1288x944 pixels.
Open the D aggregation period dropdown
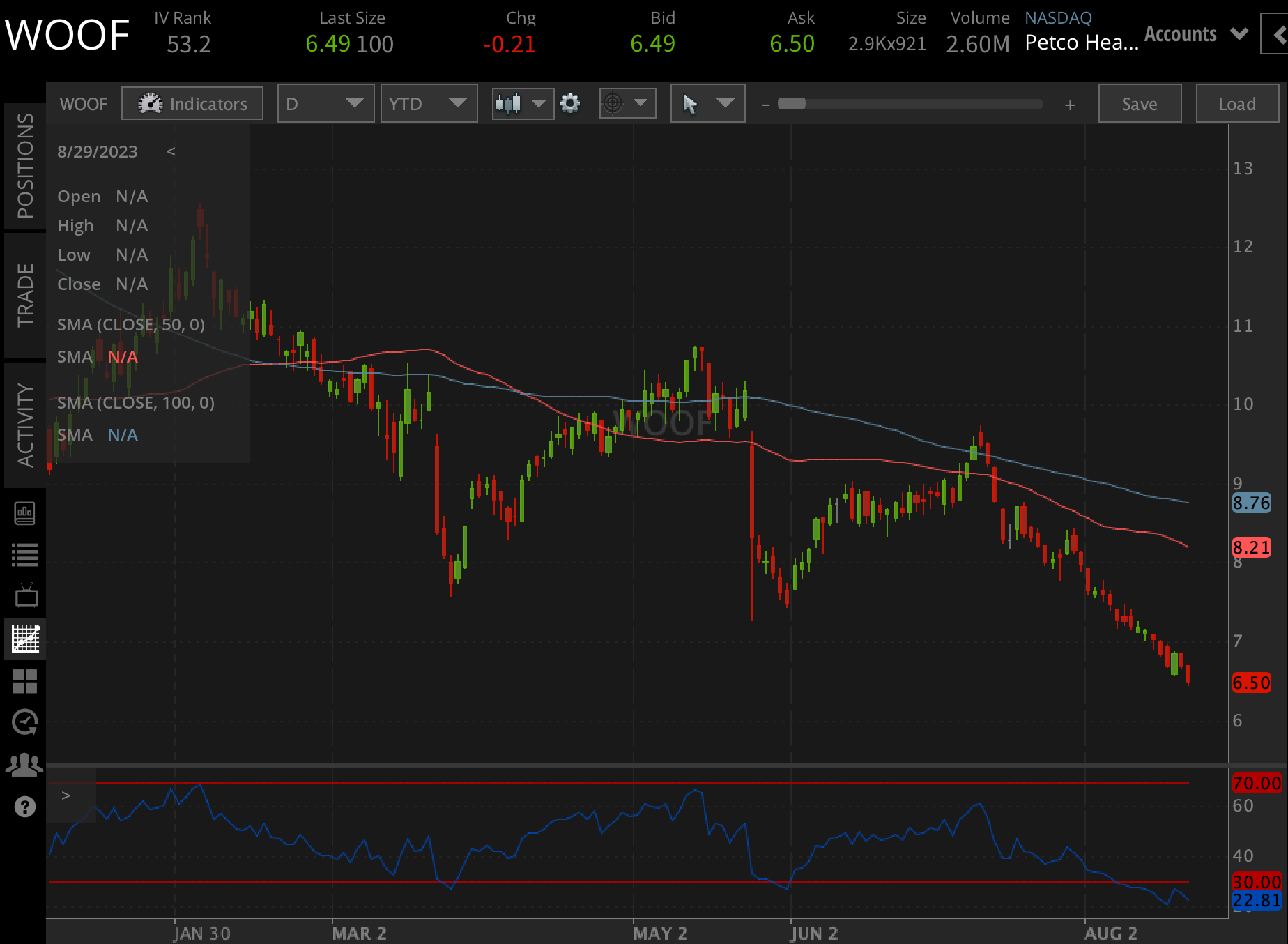pos(325,104)
